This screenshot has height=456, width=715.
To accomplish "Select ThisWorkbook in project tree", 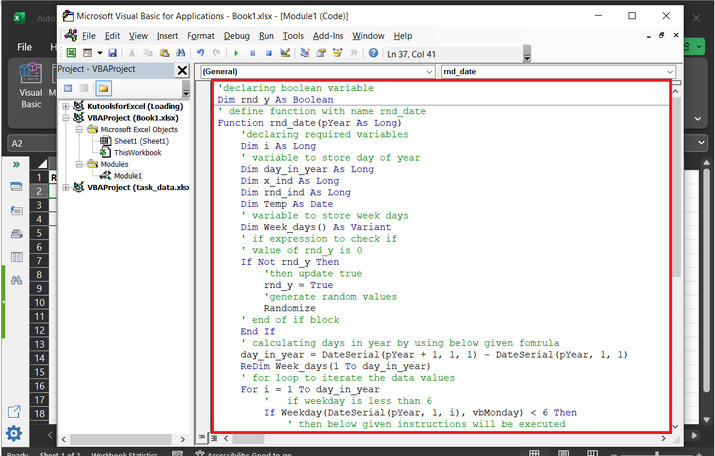I will [x=137, y=153].
